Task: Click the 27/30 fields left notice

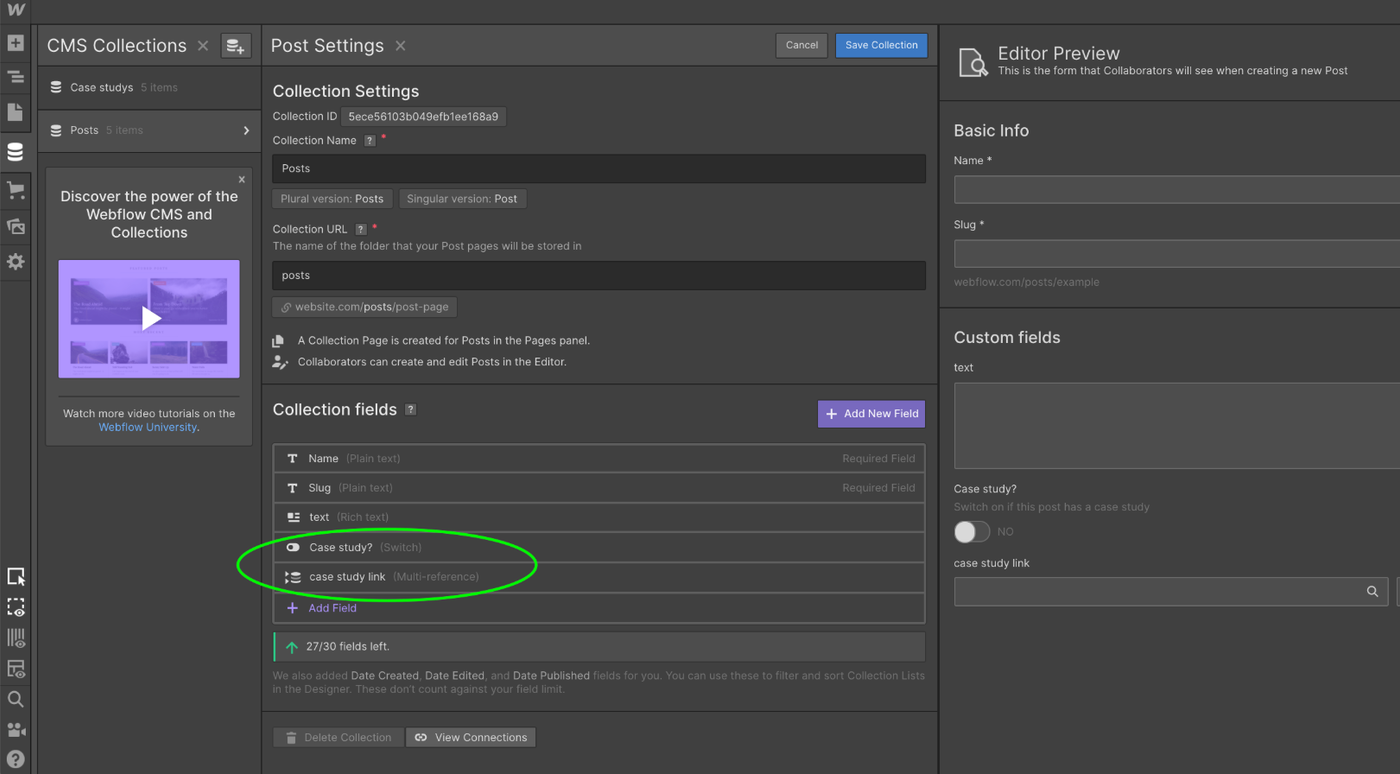Action: (x=599, y=647)
